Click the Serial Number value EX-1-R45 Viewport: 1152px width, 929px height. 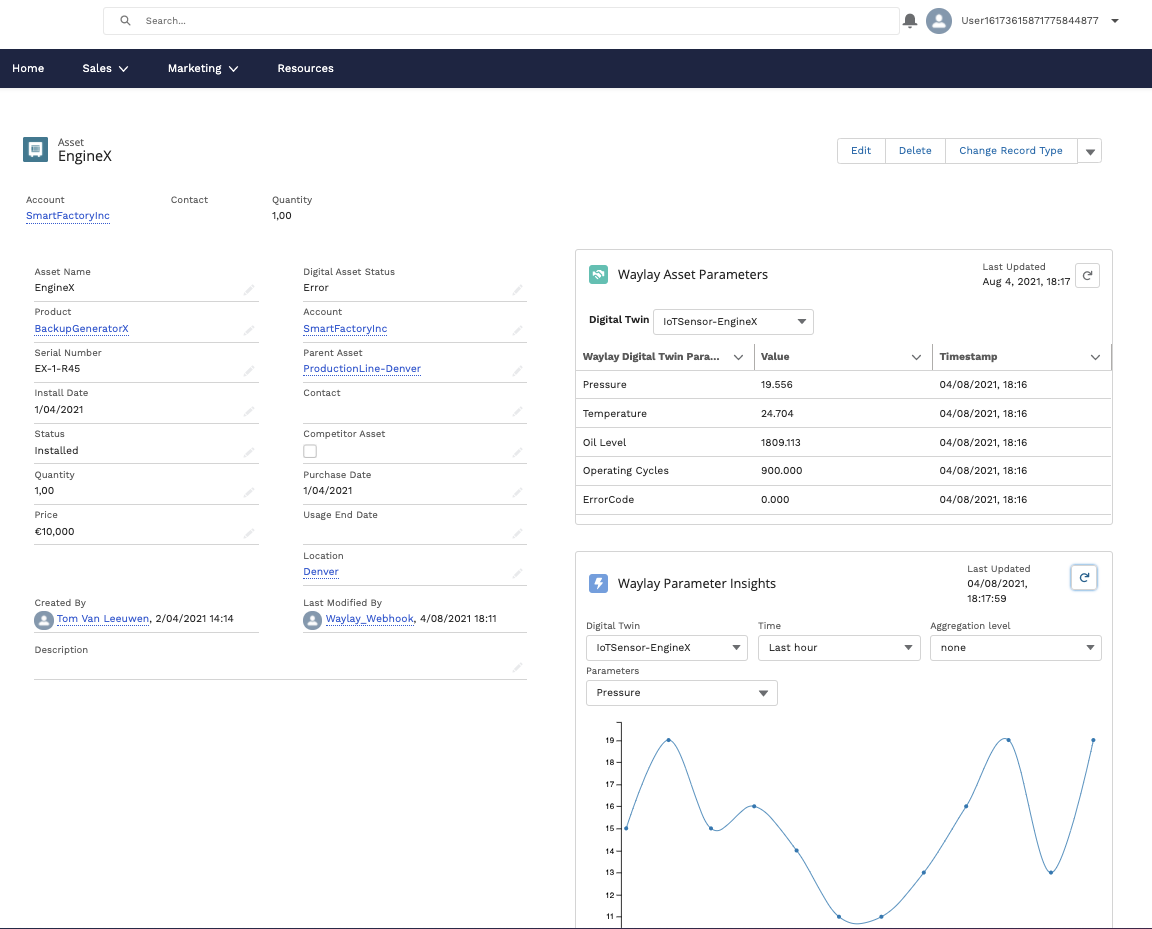point(57,369)
